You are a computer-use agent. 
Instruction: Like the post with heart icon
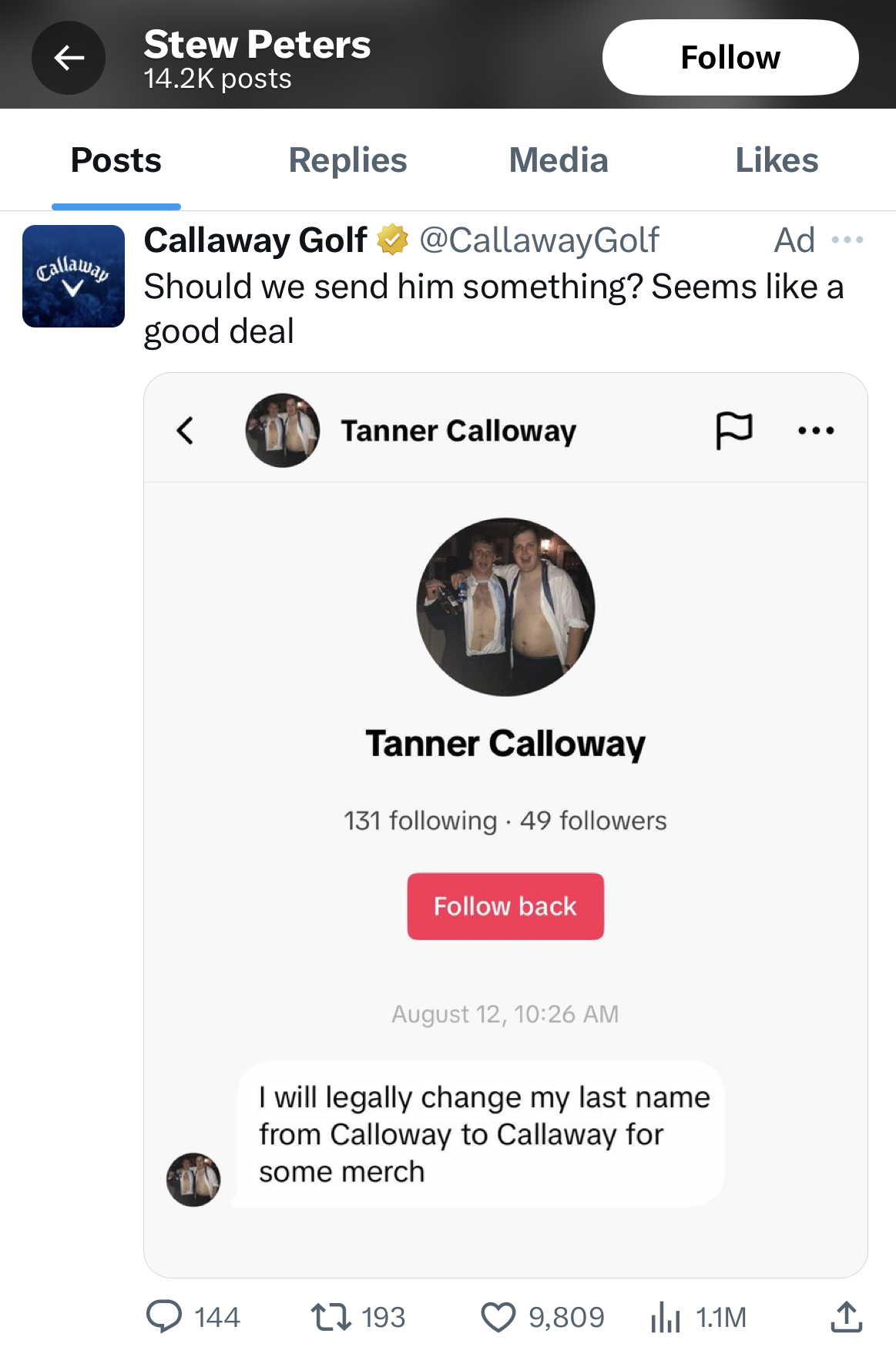point(498,1317)
